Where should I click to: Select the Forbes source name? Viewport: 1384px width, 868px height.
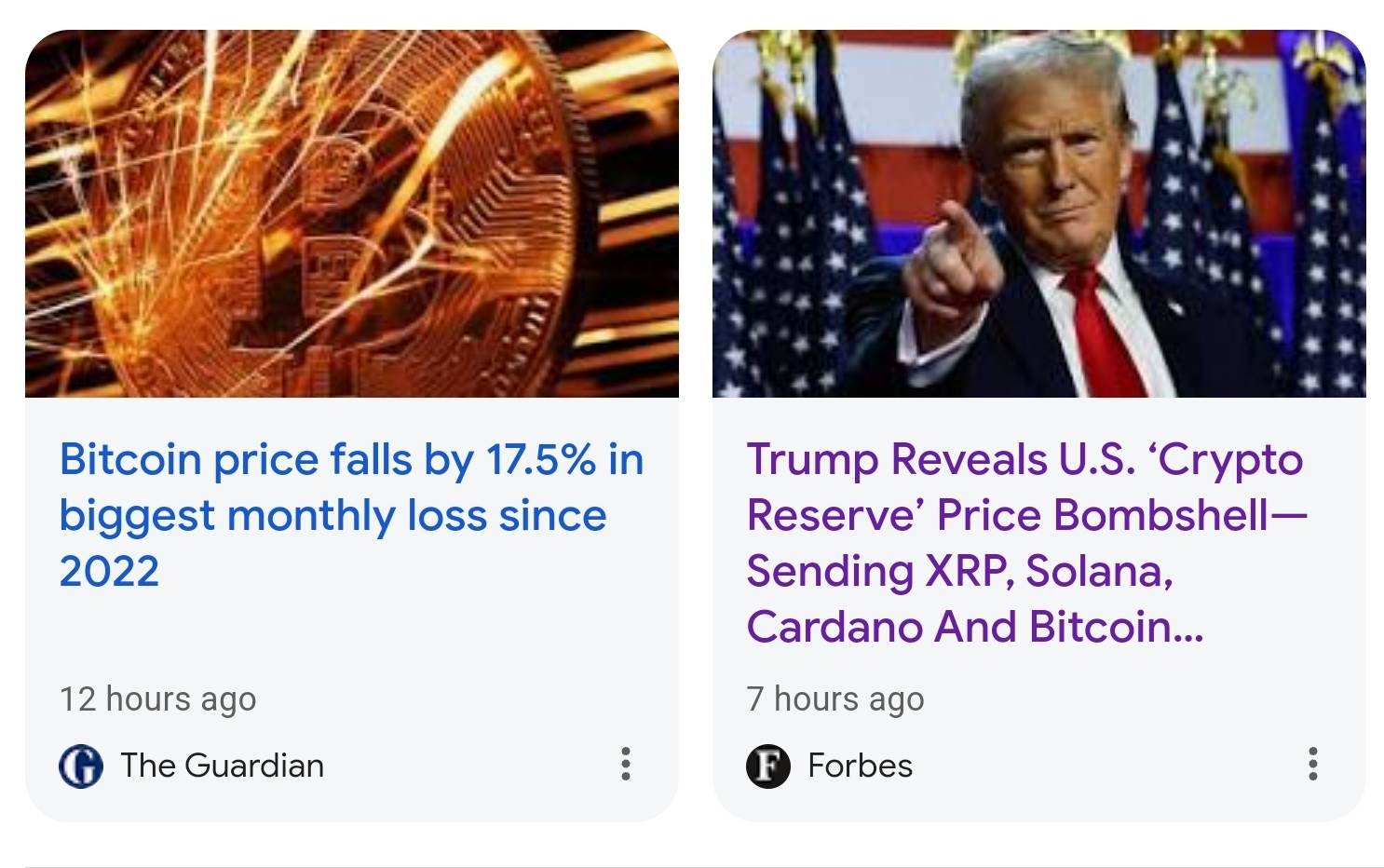click(860, 766)
